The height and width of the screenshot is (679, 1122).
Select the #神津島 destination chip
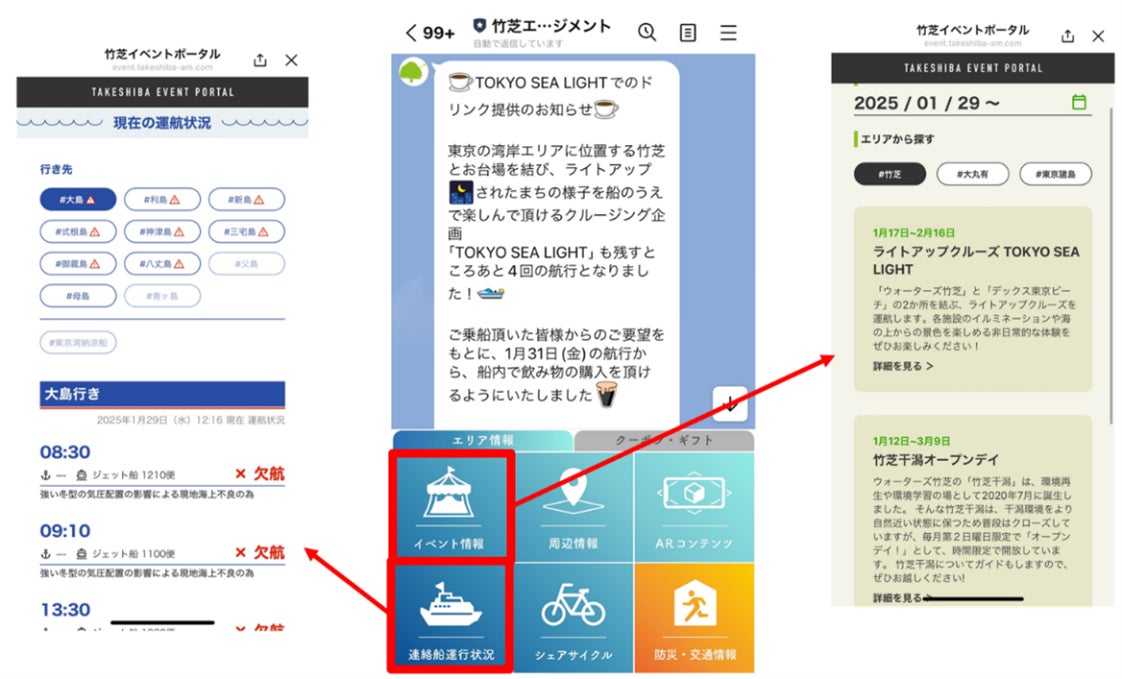[162, 232]
